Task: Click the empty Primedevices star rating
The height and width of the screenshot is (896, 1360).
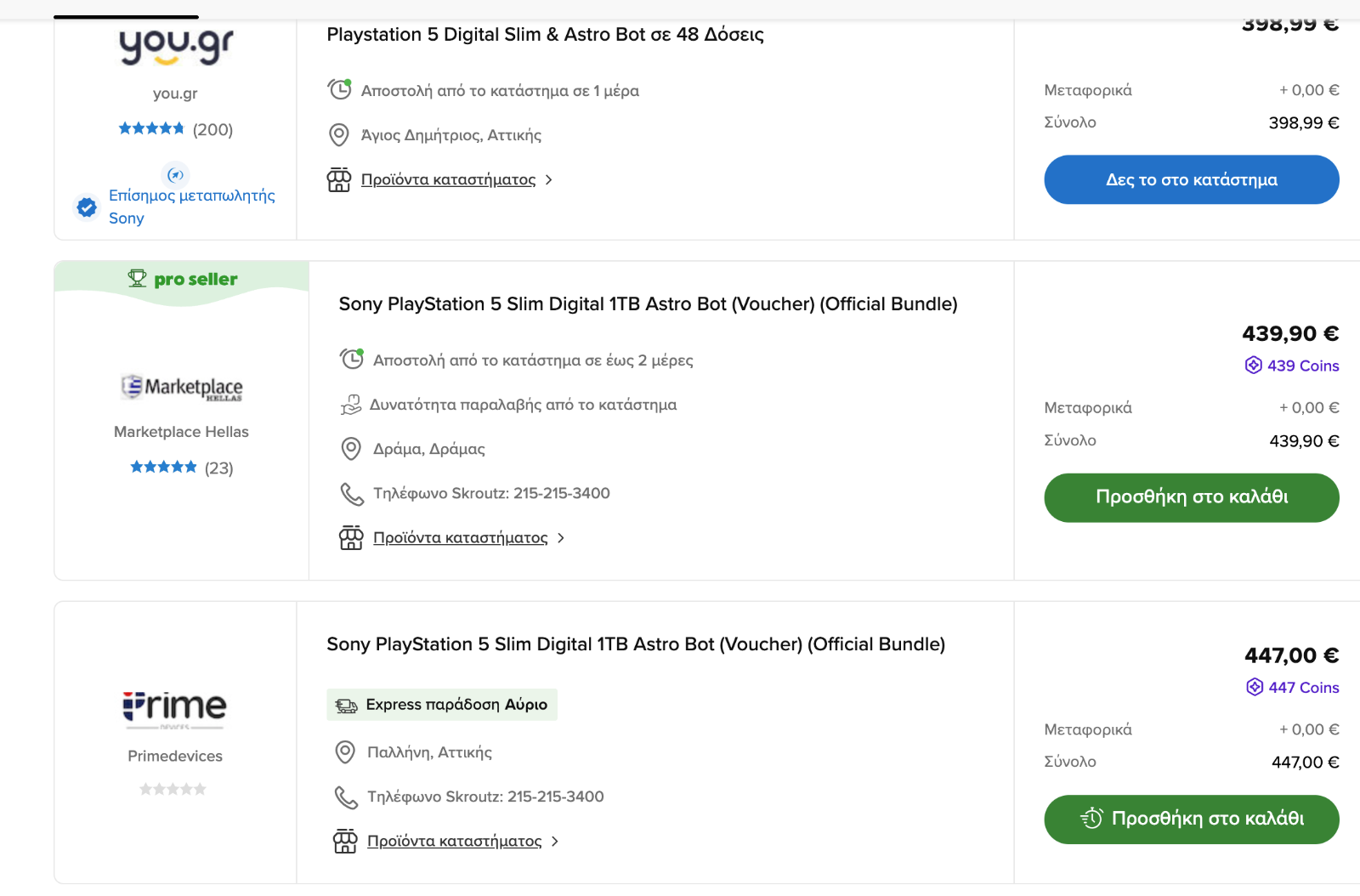Action: 173,789
